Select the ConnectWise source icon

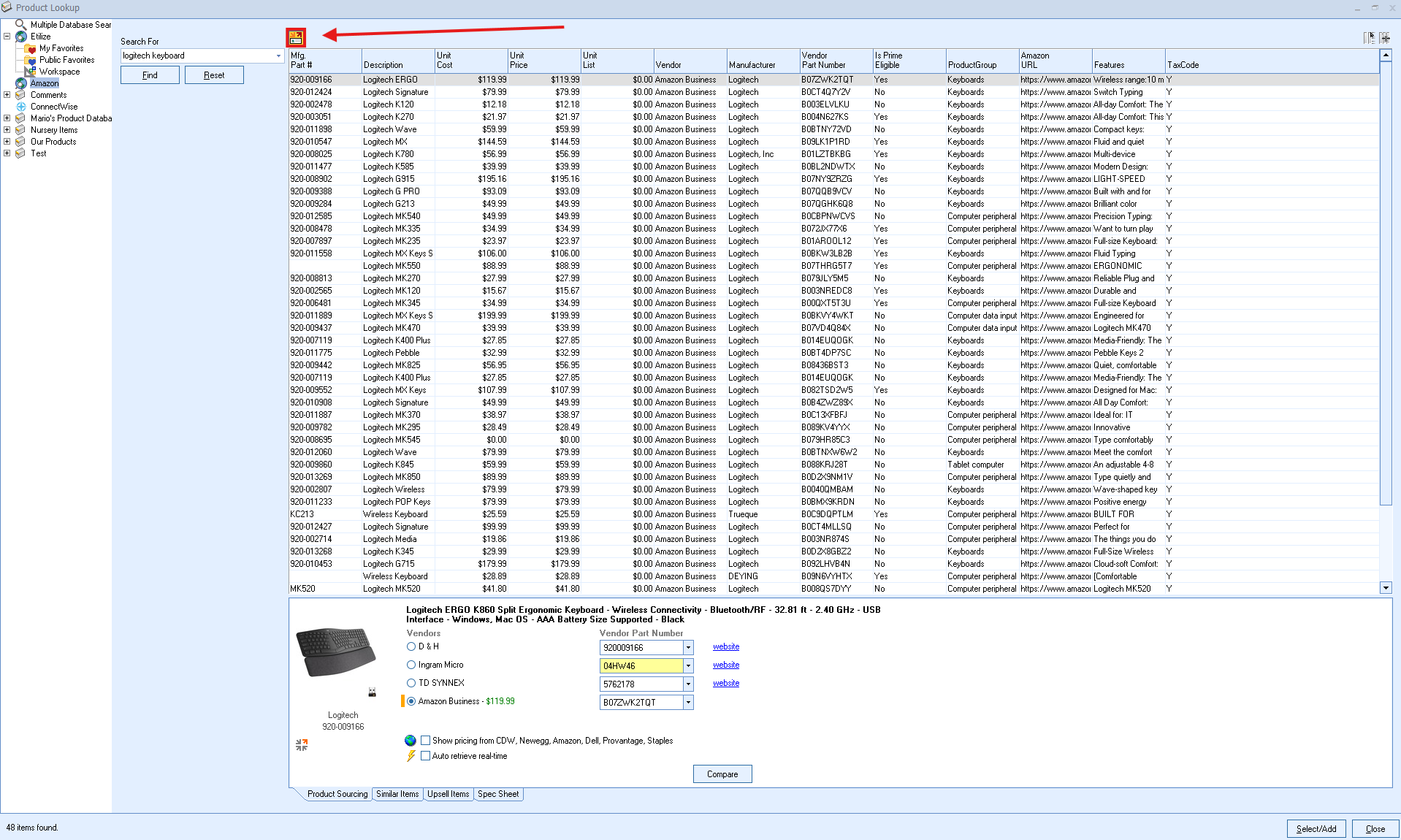click(21, 107)
